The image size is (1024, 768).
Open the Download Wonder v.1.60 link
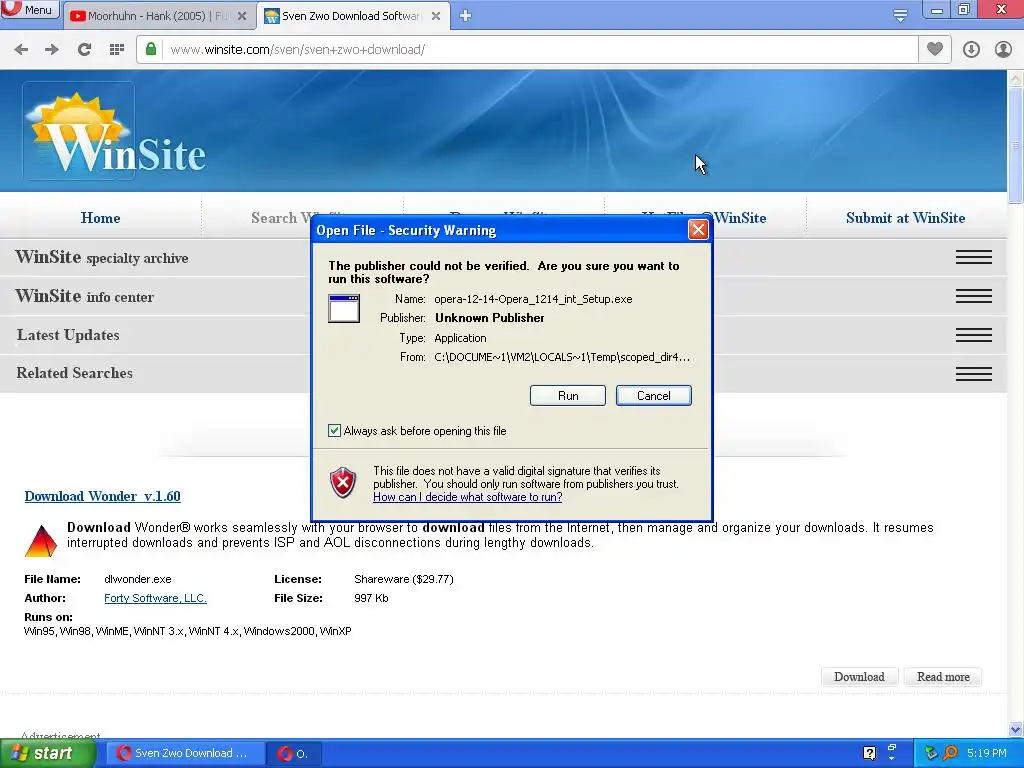(103, 496)
